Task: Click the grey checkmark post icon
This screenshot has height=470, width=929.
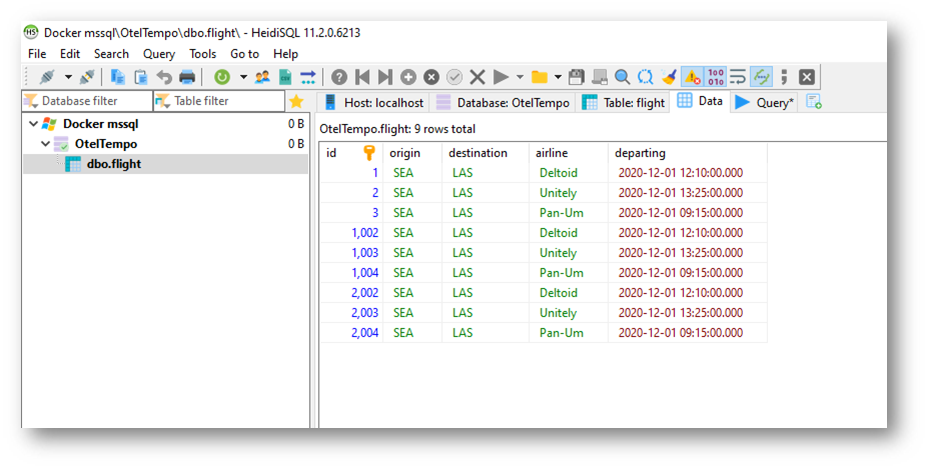Action: pyautogui.click(x=454, y=77)
